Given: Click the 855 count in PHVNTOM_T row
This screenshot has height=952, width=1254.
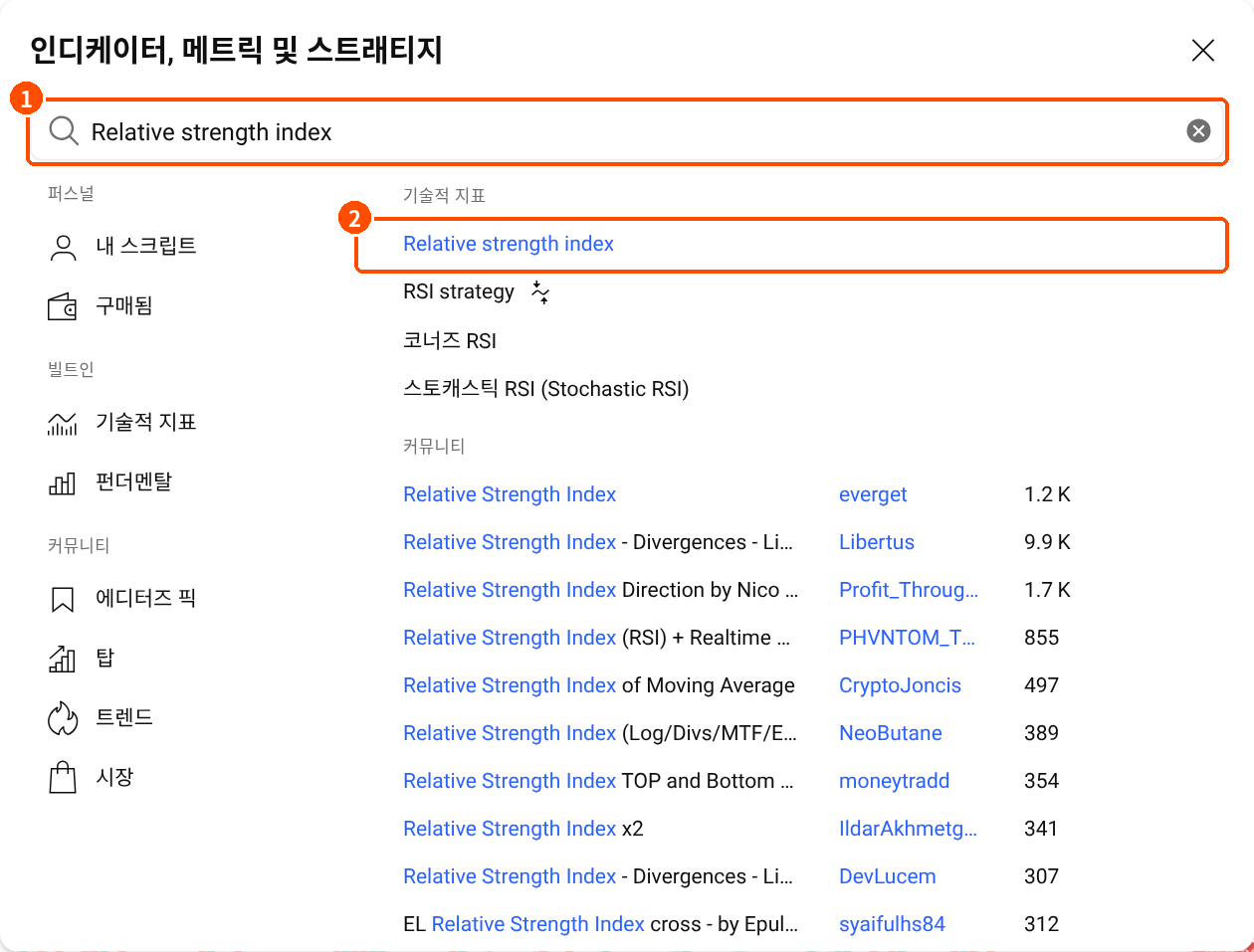Looking at the screenshot, I should point(1041,638).
